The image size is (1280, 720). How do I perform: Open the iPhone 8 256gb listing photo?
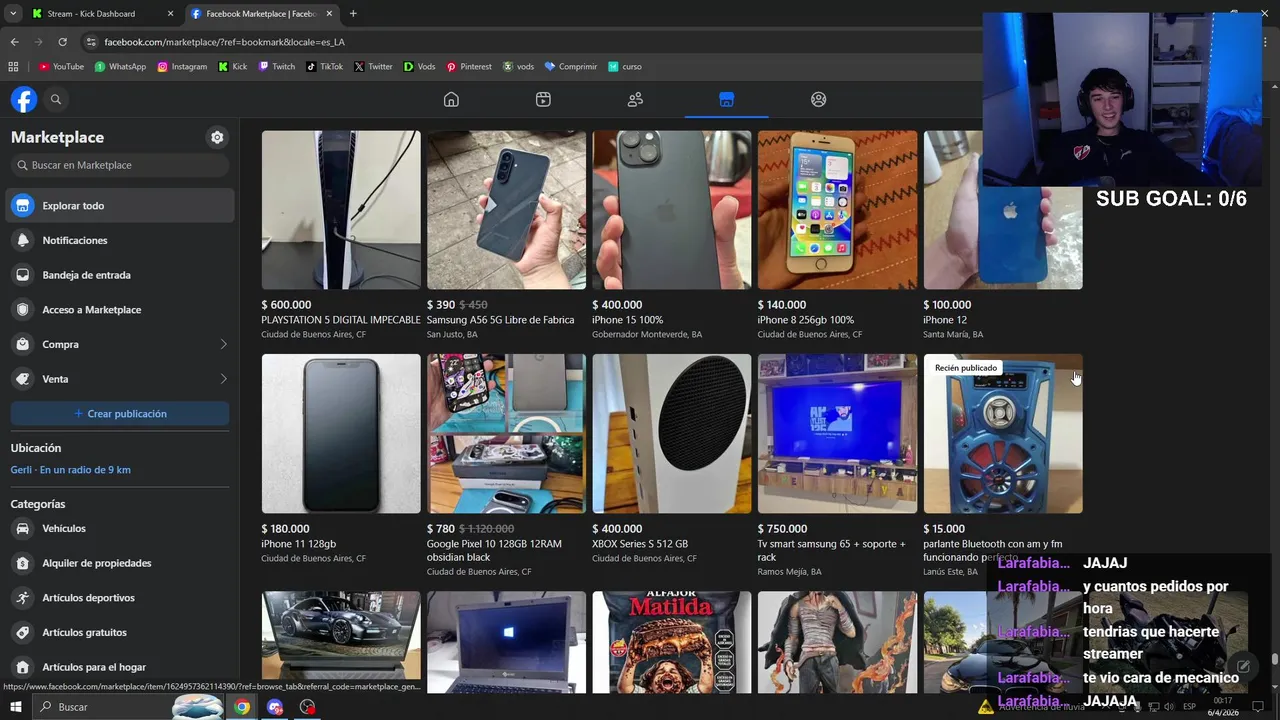pyautogui.click(x=837, y=210)
